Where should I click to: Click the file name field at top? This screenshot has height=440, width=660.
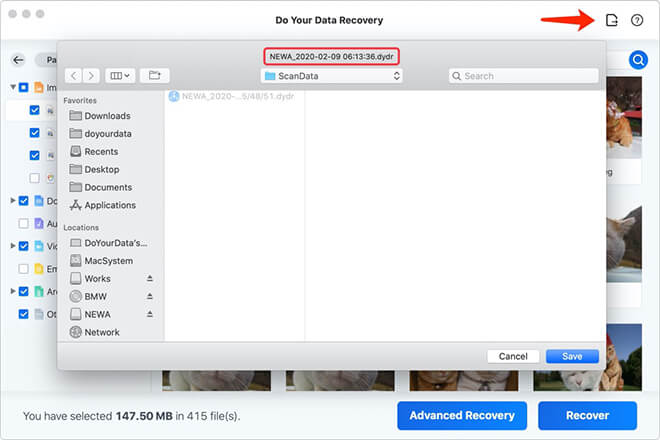tap(330, 56)
